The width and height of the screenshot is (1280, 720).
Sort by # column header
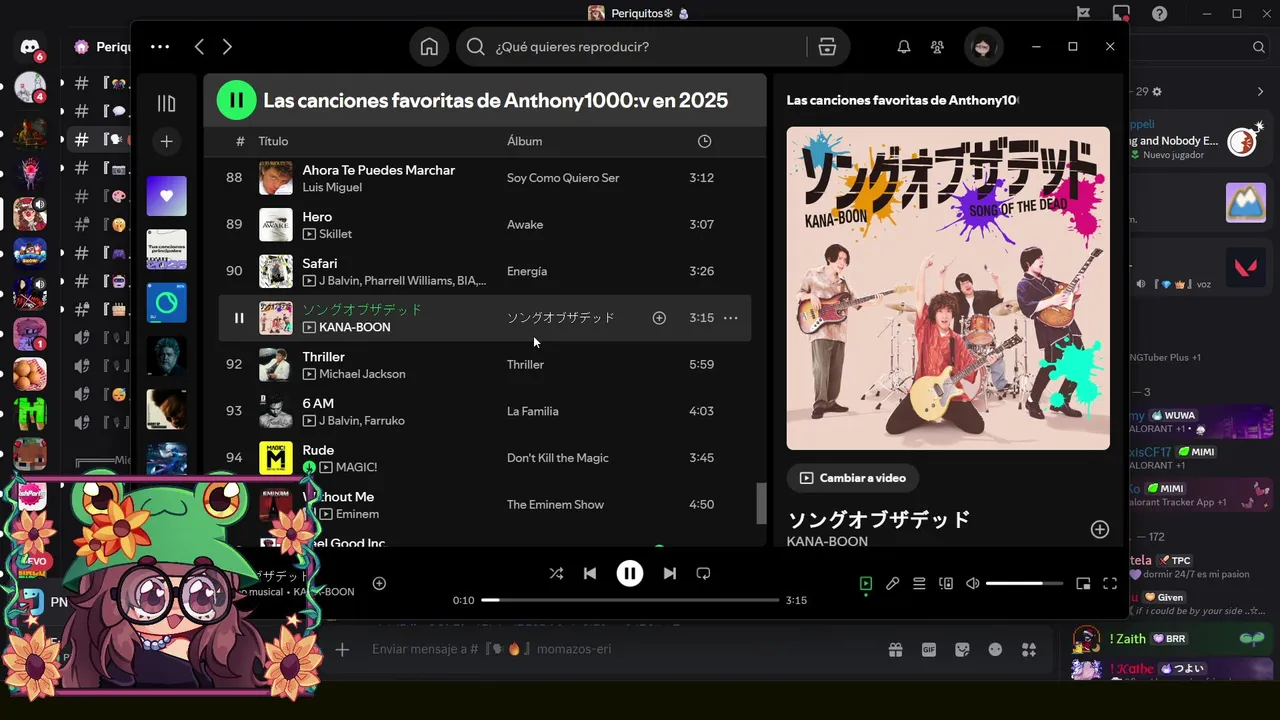click(240, 141)
